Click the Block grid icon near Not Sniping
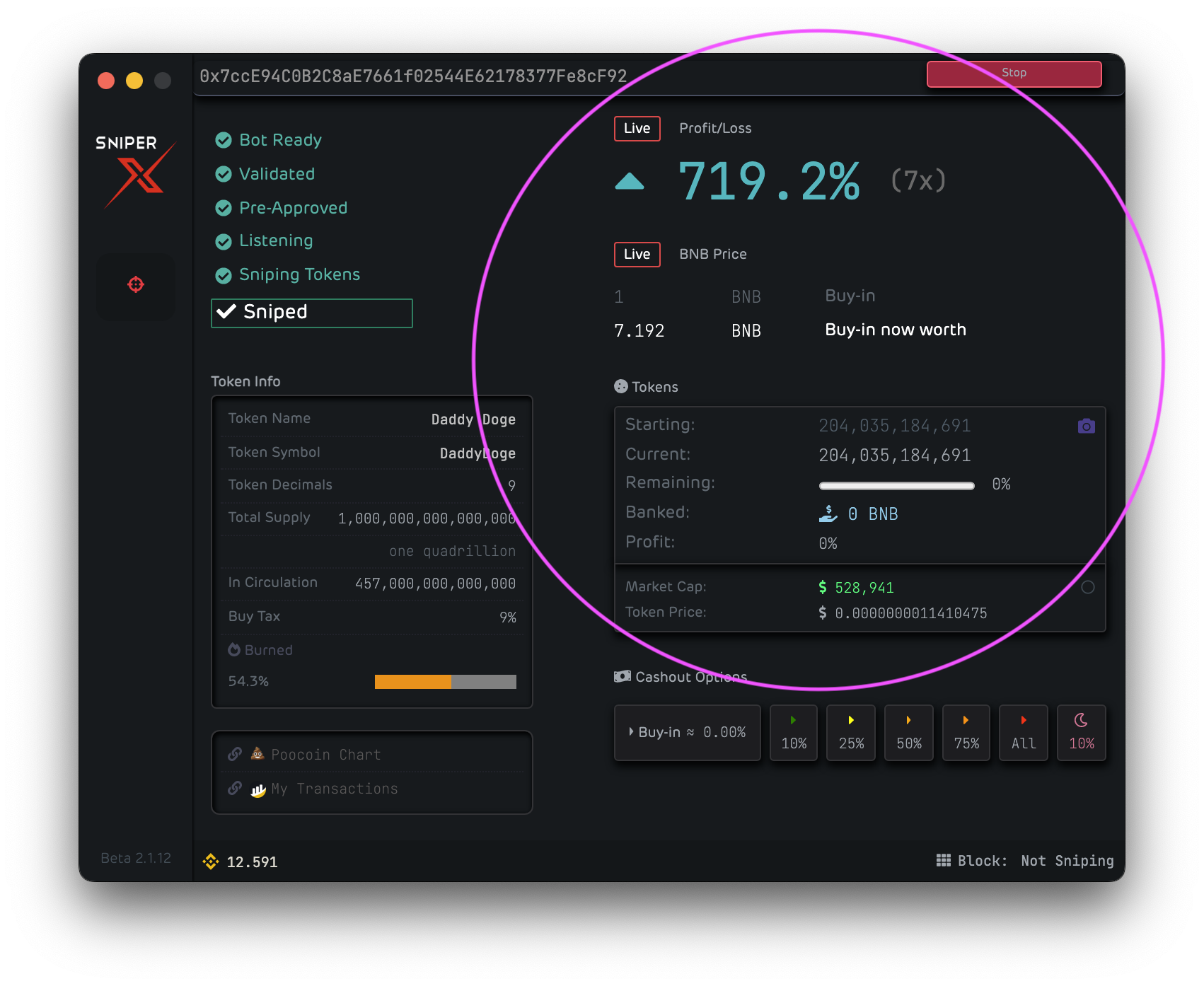1204x986 pixels. [x=944, y=860]
